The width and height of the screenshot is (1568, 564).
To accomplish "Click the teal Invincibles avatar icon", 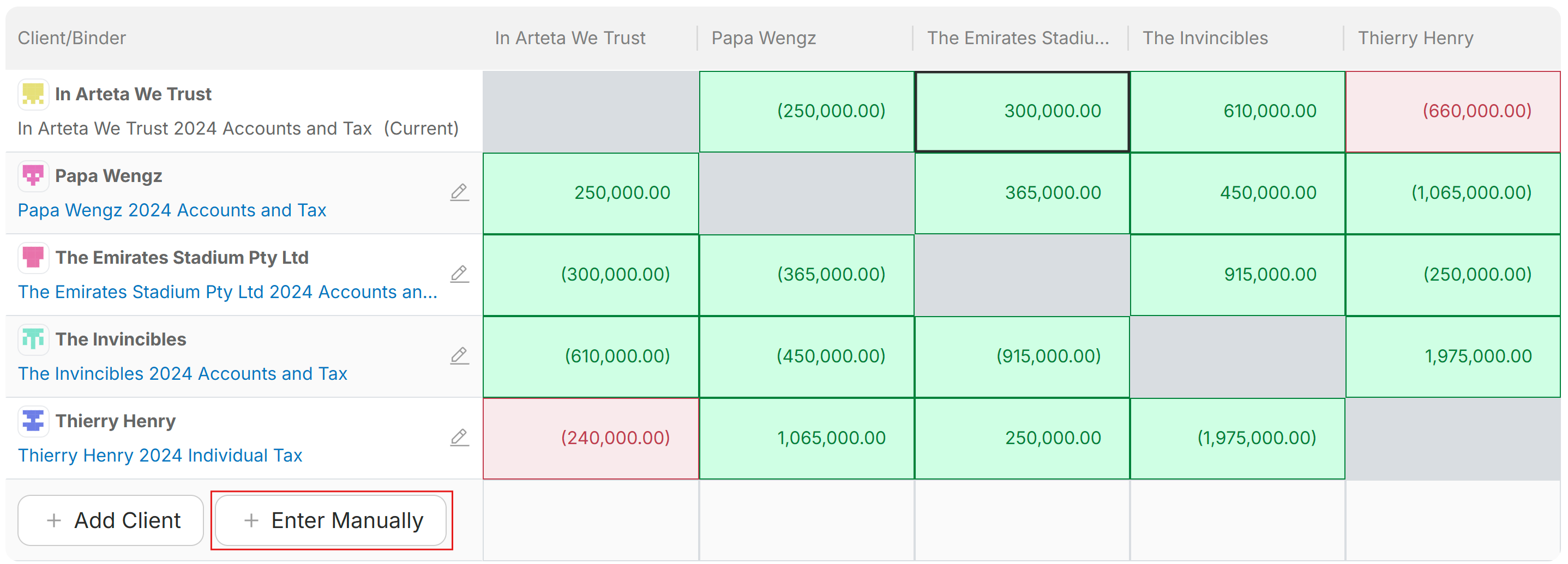I will click(33, 339).
